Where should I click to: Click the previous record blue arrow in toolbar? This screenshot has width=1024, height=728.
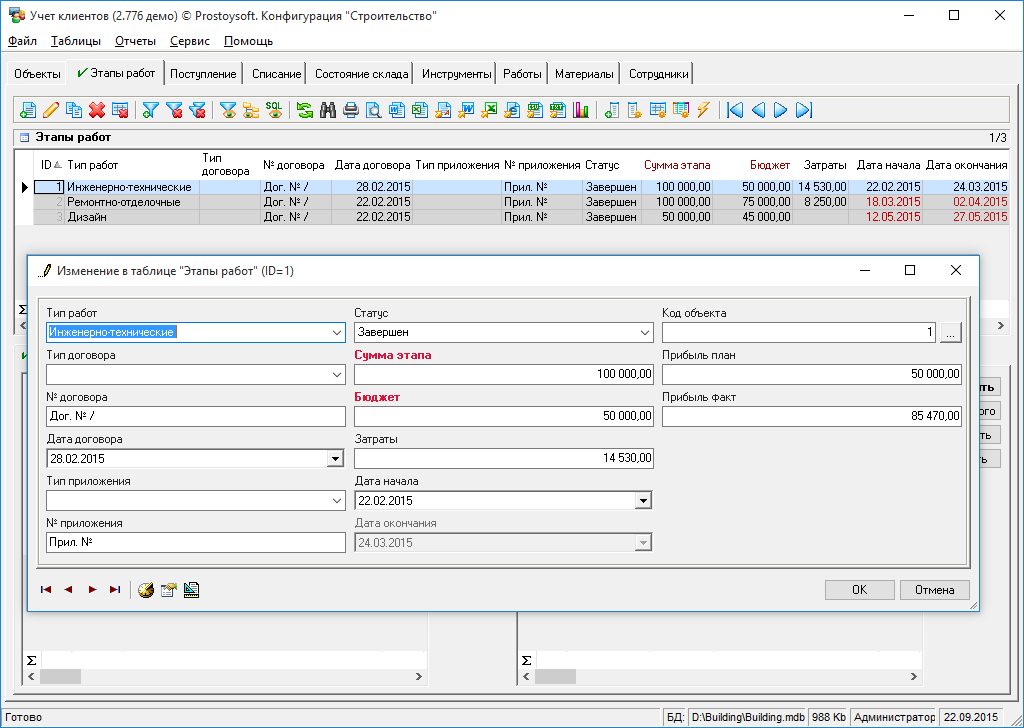(758, 110)
